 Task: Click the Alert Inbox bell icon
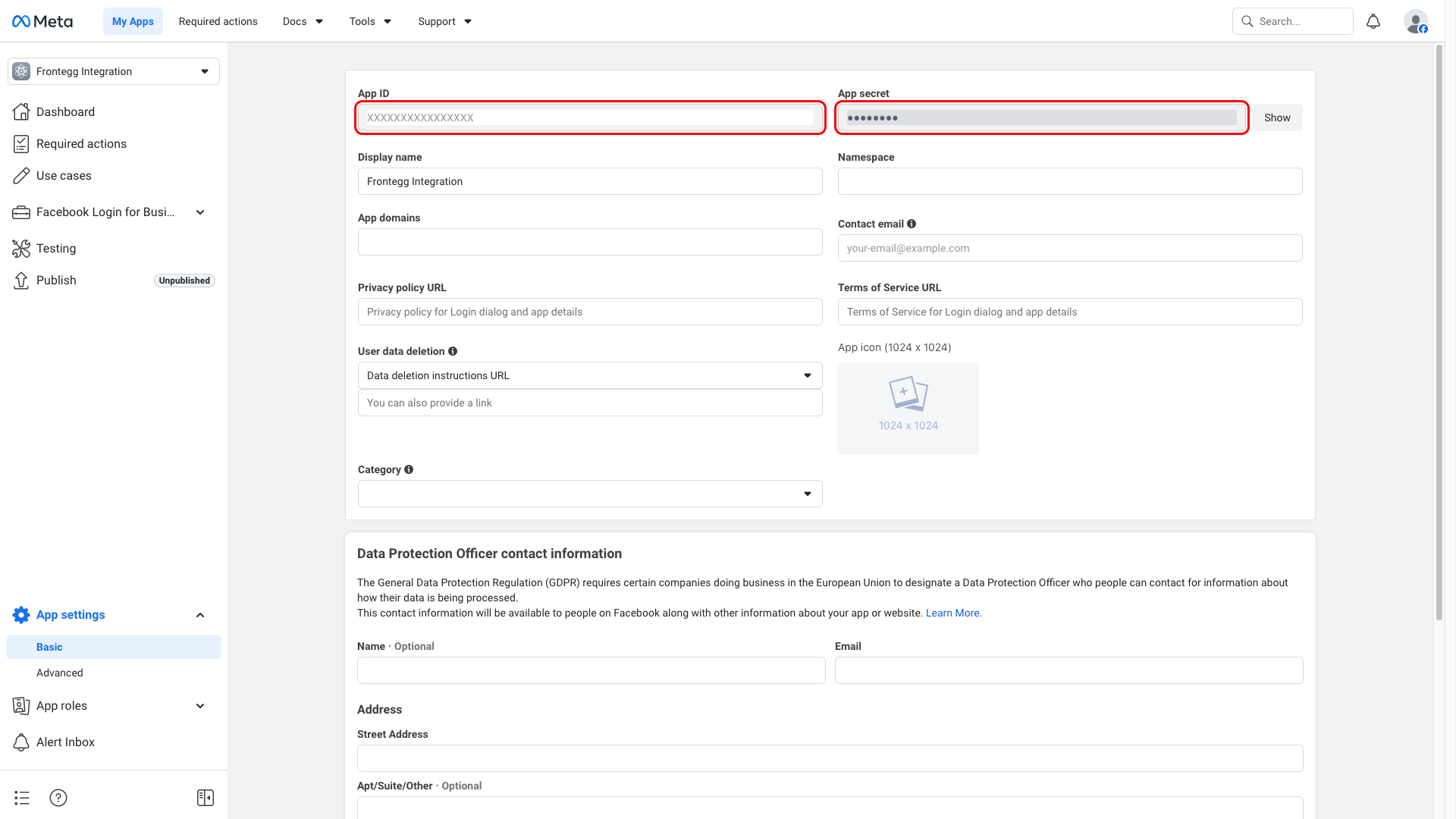(x=21, y=742)
